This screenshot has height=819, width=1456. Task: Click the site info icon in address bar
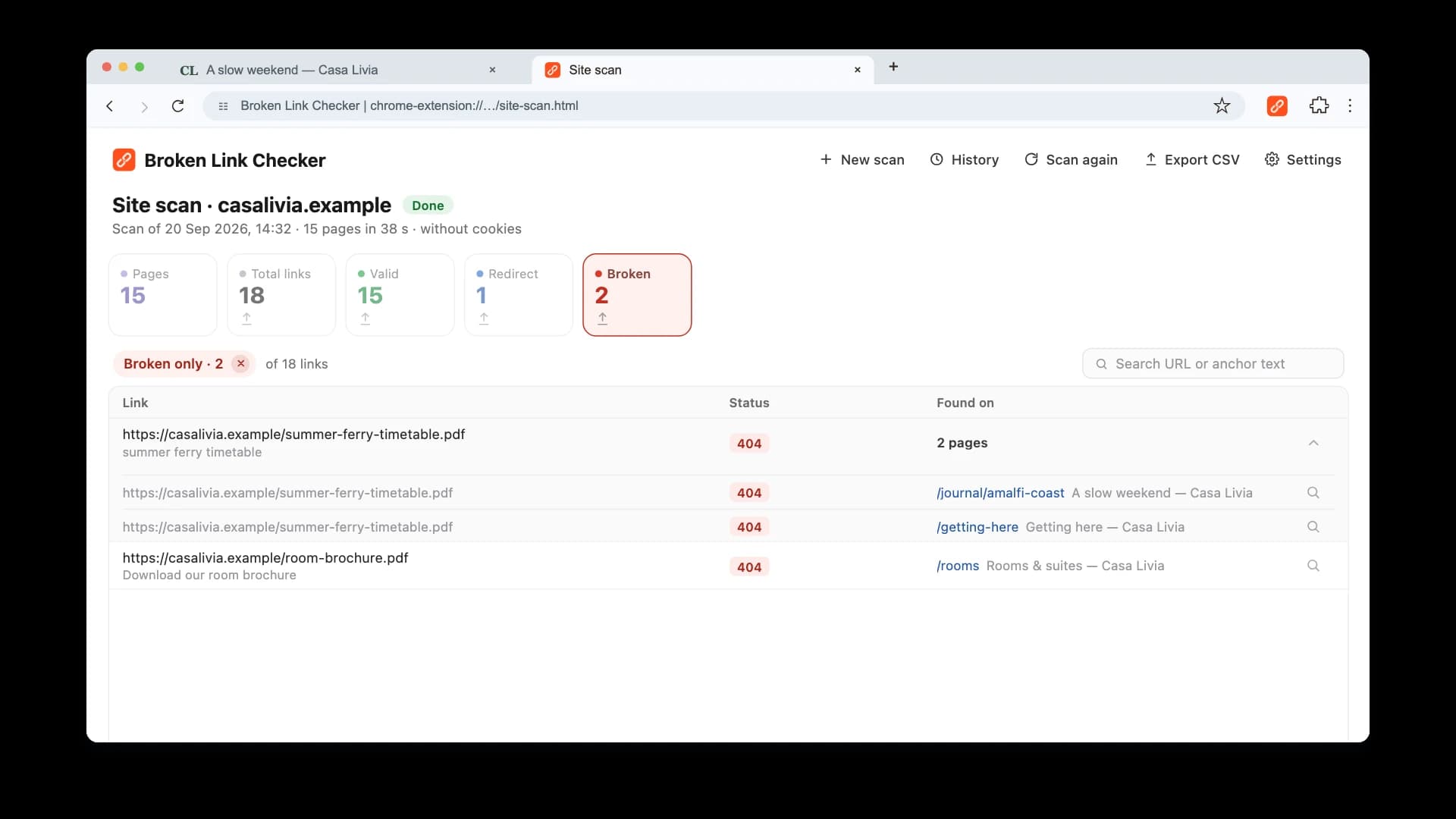pyautogui.click(x=223, y=106)
